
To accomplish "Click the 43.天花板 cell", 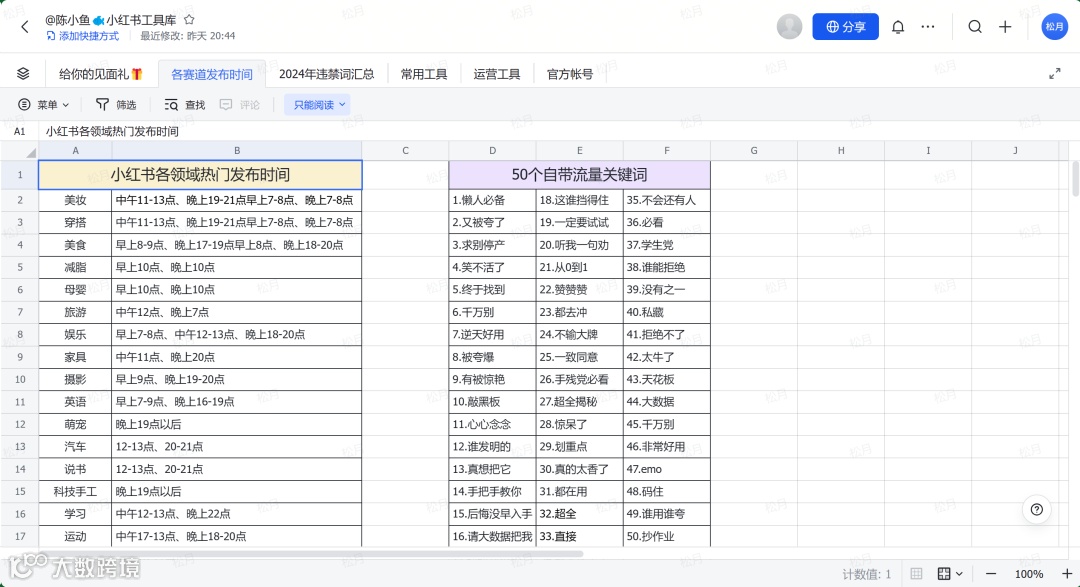I will [667, 380].
